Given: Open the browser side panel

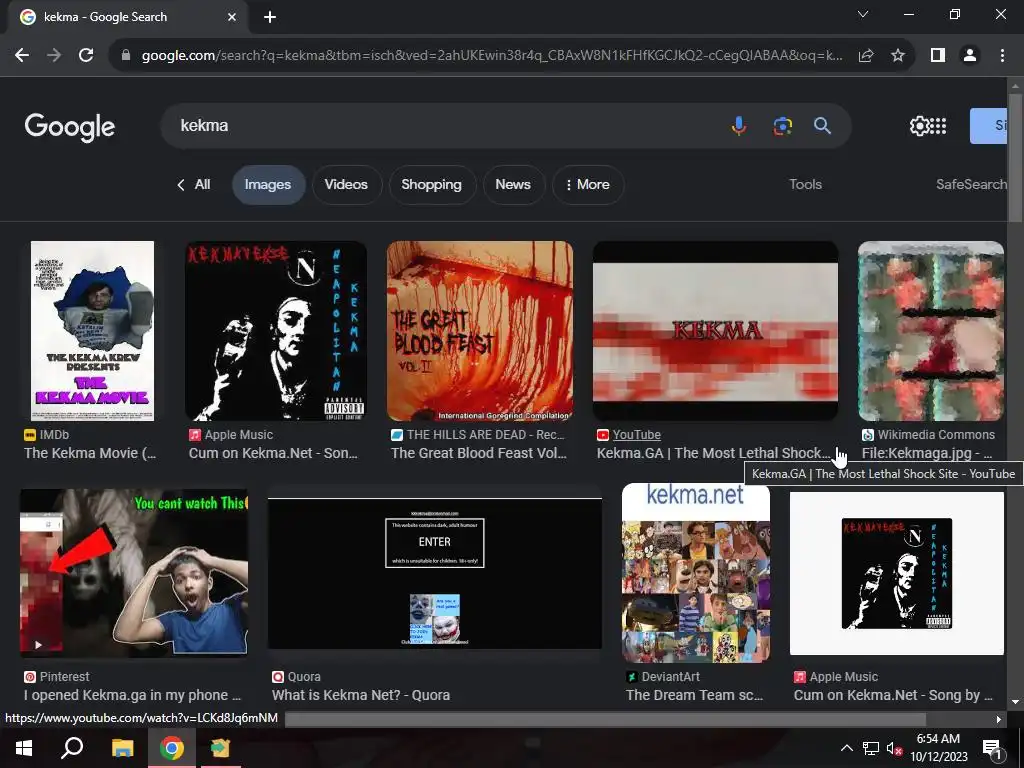Looking at the screenshot, I should tap(938, 56).
